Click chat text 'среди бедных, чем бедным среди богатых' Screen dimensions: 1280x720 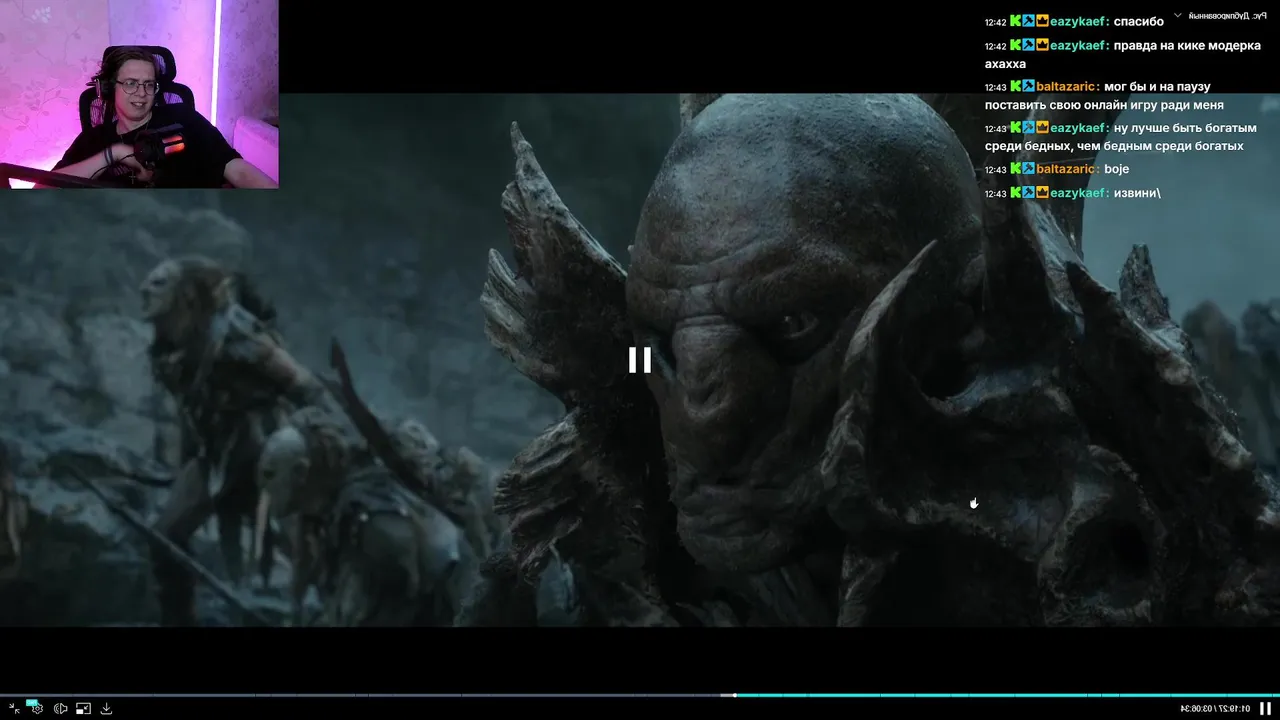[x=1114, y=146]
